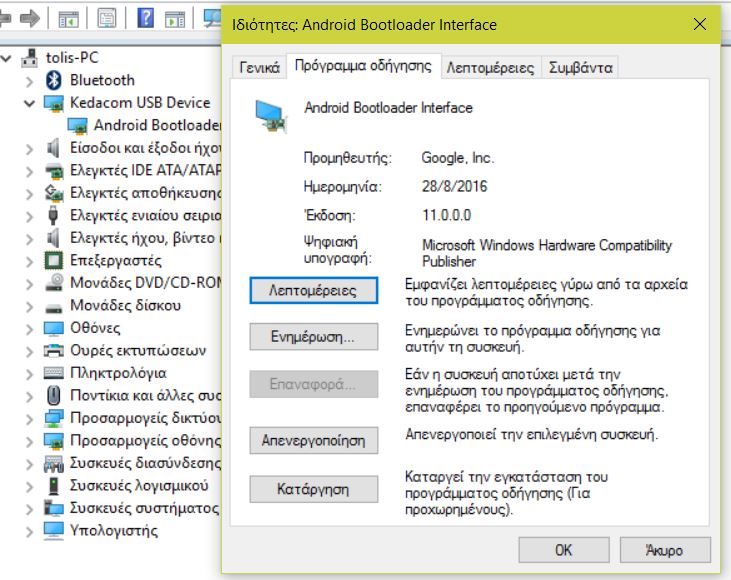Click the Android Bootloader device icon in tree
731x580 pixels.
[x=77, y=125]
